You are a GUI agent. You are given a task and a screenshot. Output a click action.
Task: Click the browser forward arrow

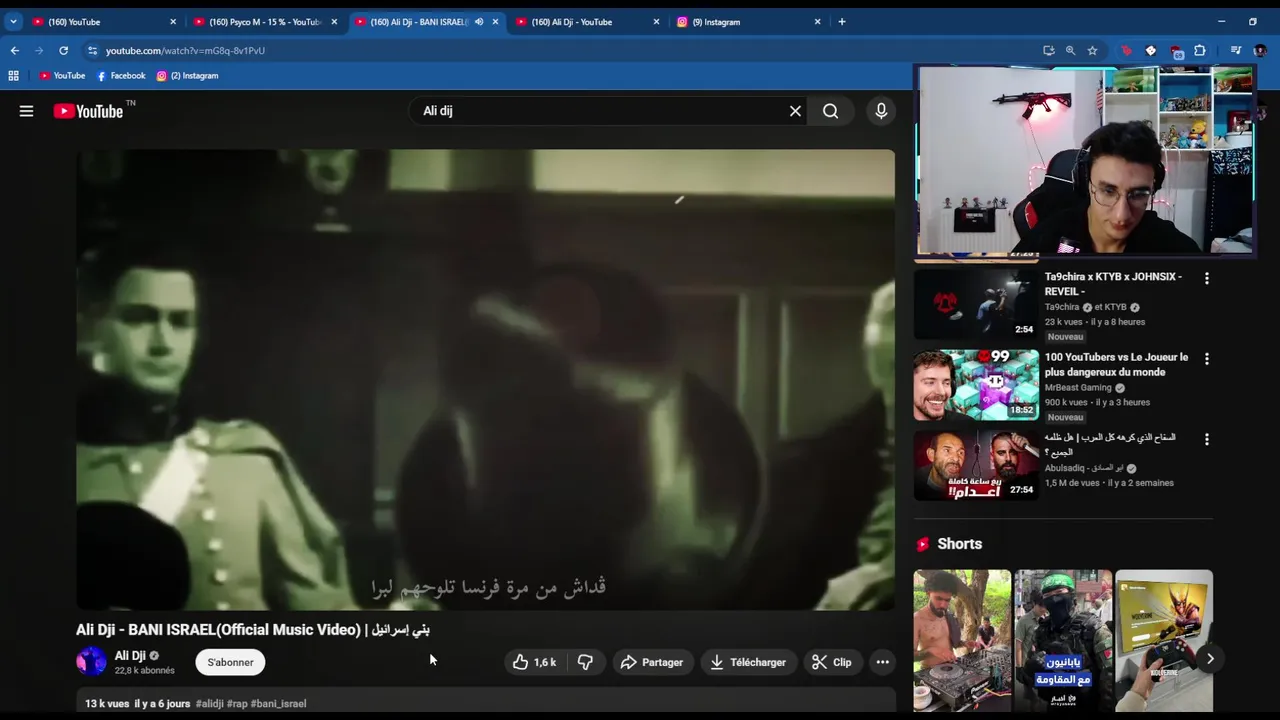pos(39,50)
